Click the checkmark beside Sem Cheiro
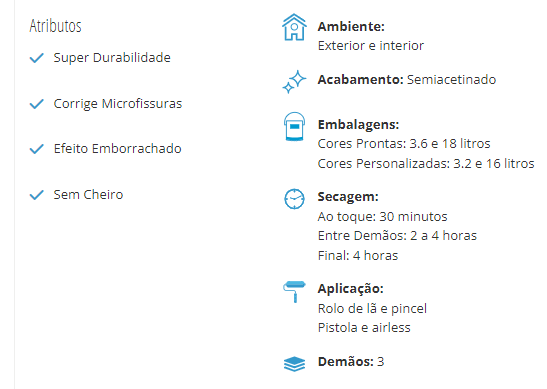Viewport: 547px width, 389px height. 37,195
